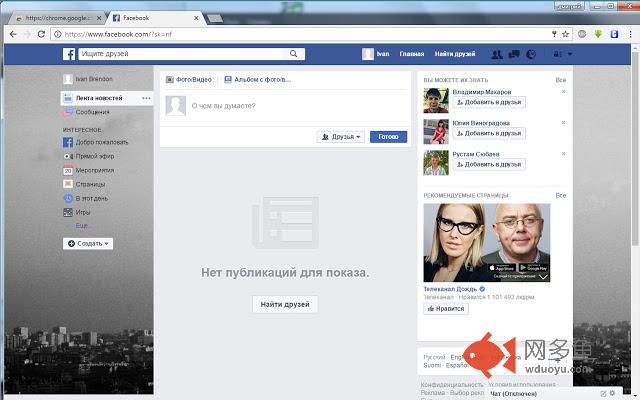Click Найти друзей button in feed
Image resolution: width=640 pixels, height=400 pixels.
[x=285, y=304]
